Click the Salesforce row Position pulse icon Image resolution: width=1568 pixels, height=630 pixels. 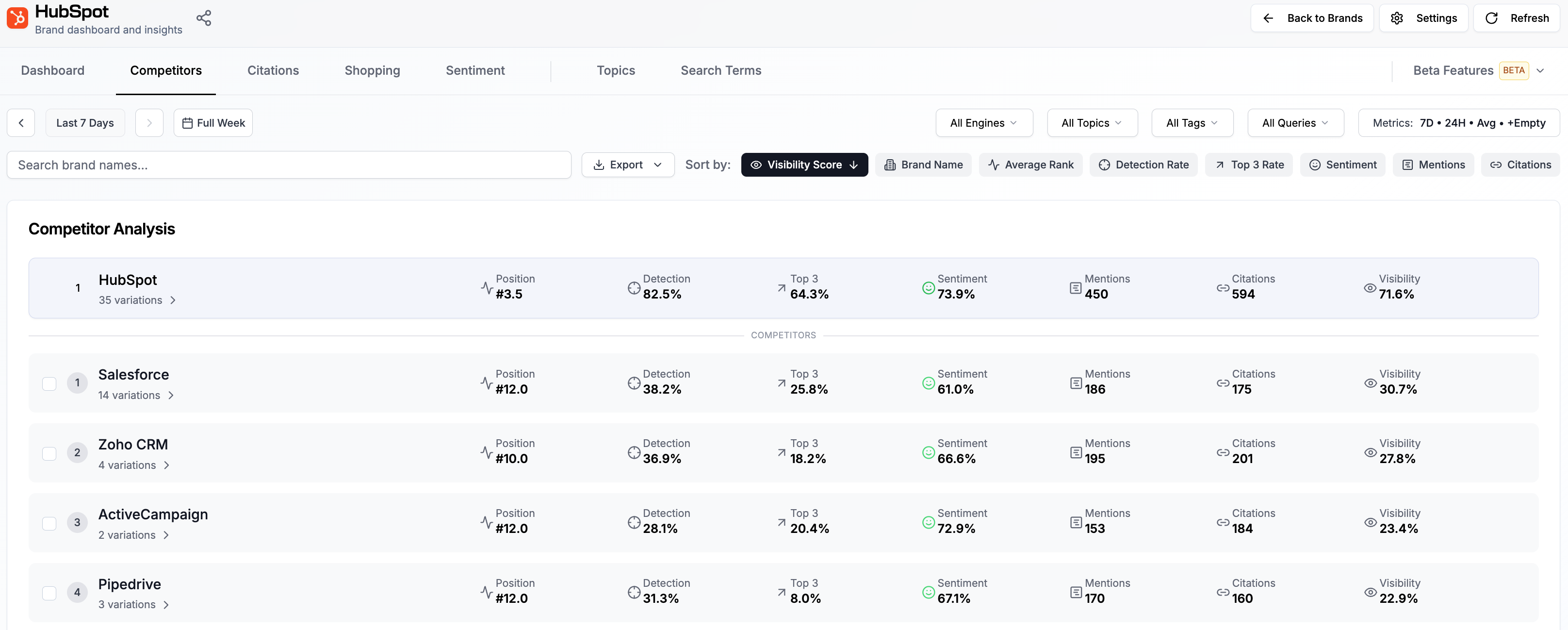(486, 383)
